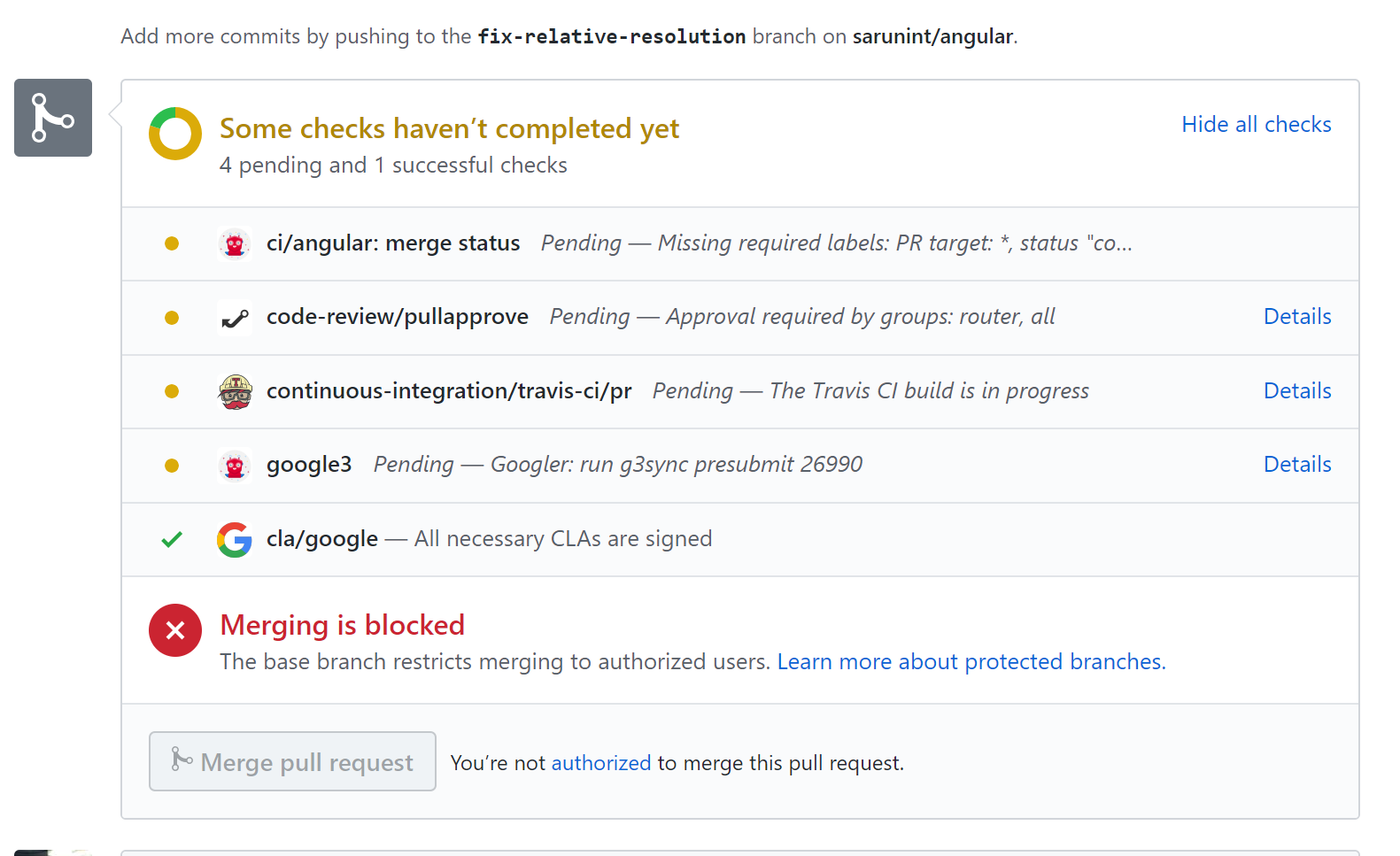1400x856 pixels.
Task: Expand Details for the Travis CI build
Action: (1297, 391)
